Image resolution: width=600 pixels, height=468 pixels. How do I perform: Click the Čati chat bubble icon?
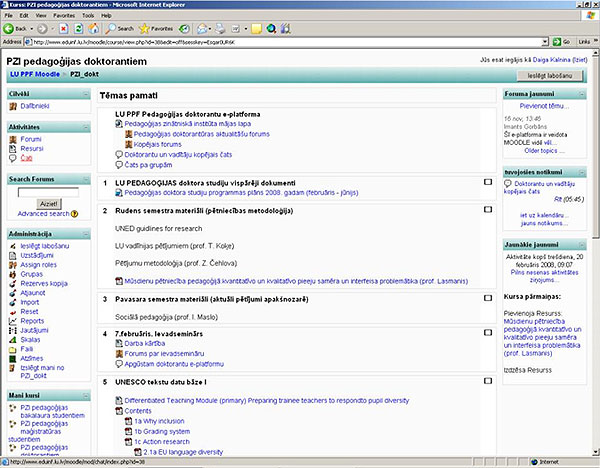[13, 158]
